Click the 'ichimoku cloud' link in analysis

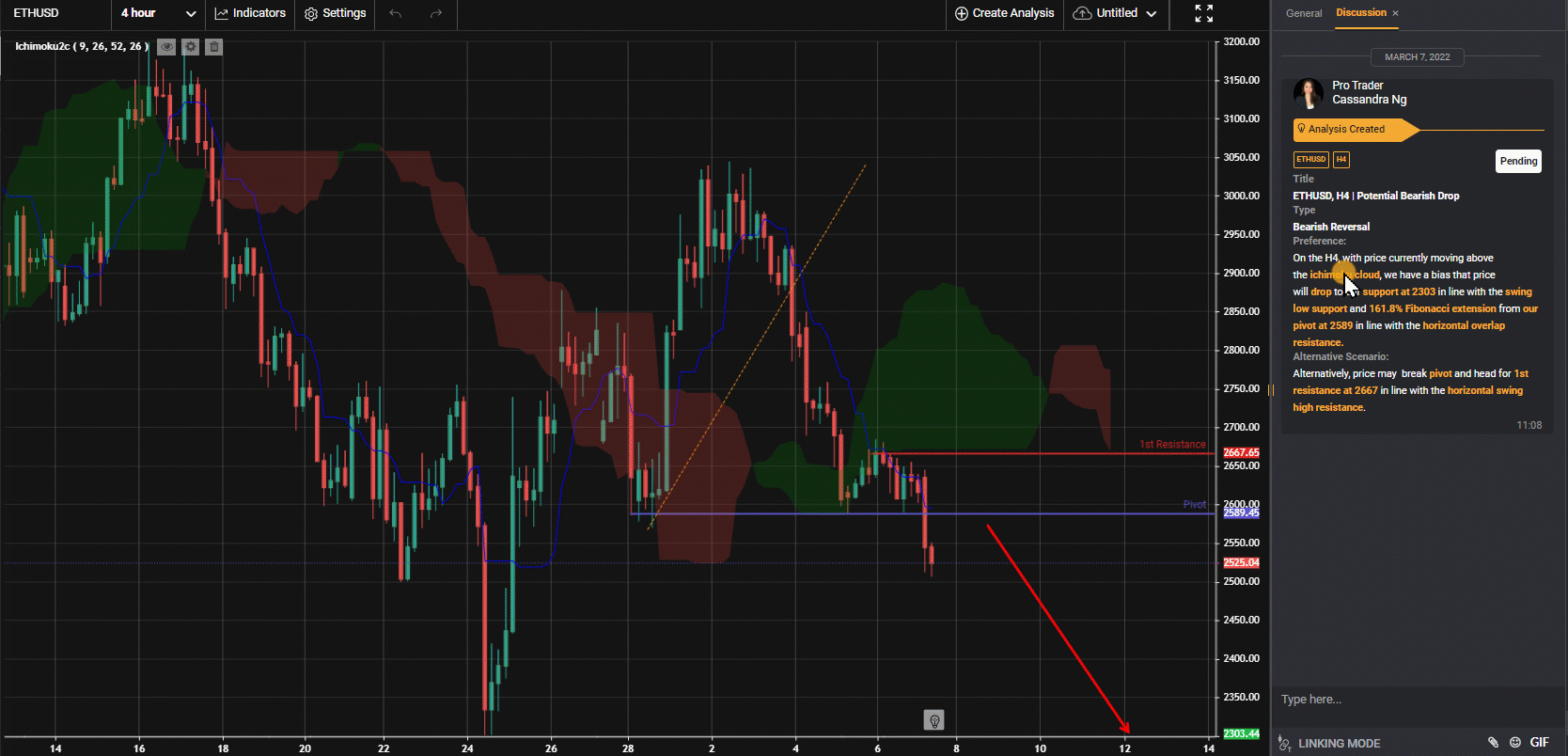[1345, 275]
